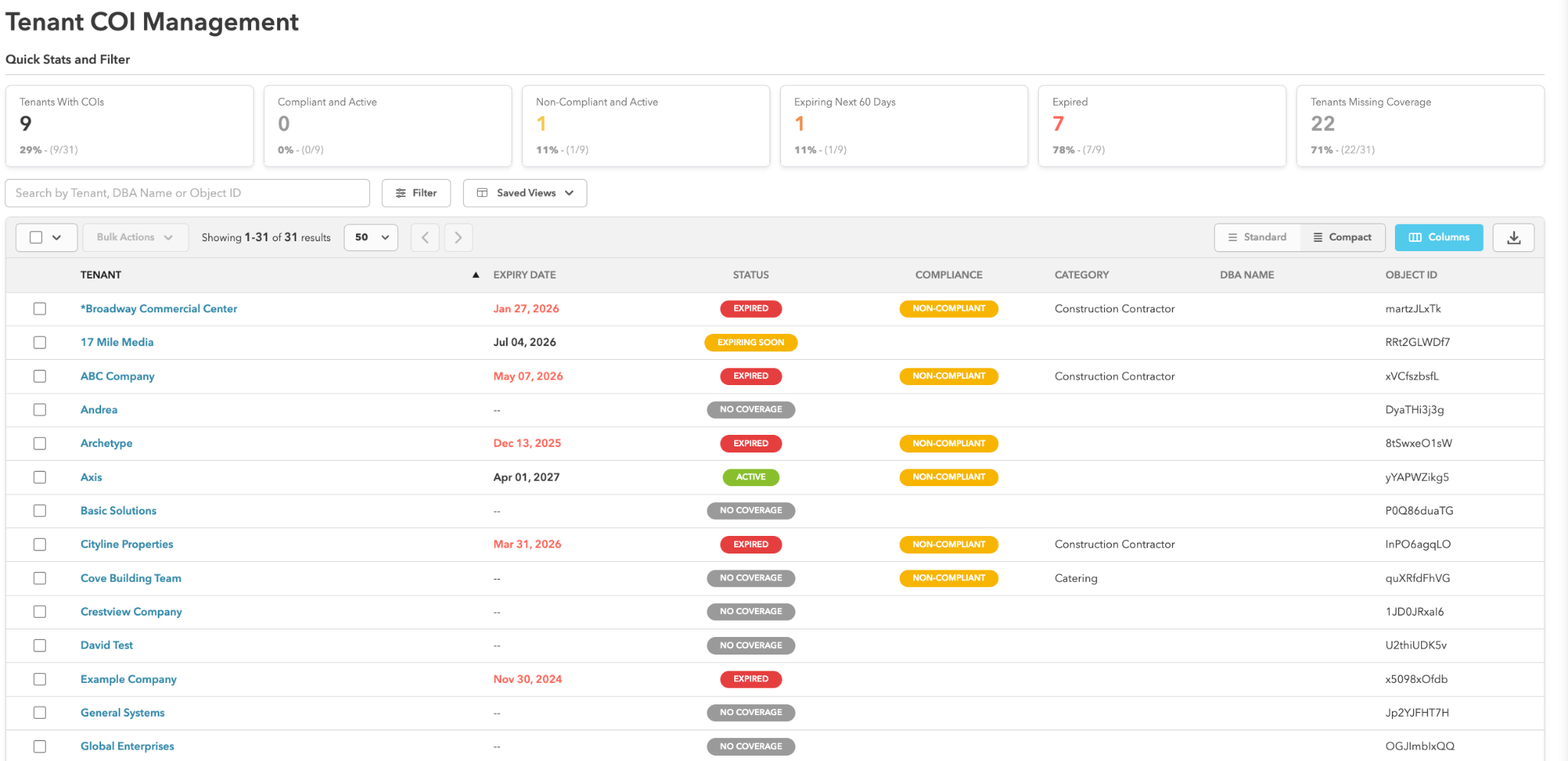
Task: Click the Filter sliders button
Action: pos(416,193)
